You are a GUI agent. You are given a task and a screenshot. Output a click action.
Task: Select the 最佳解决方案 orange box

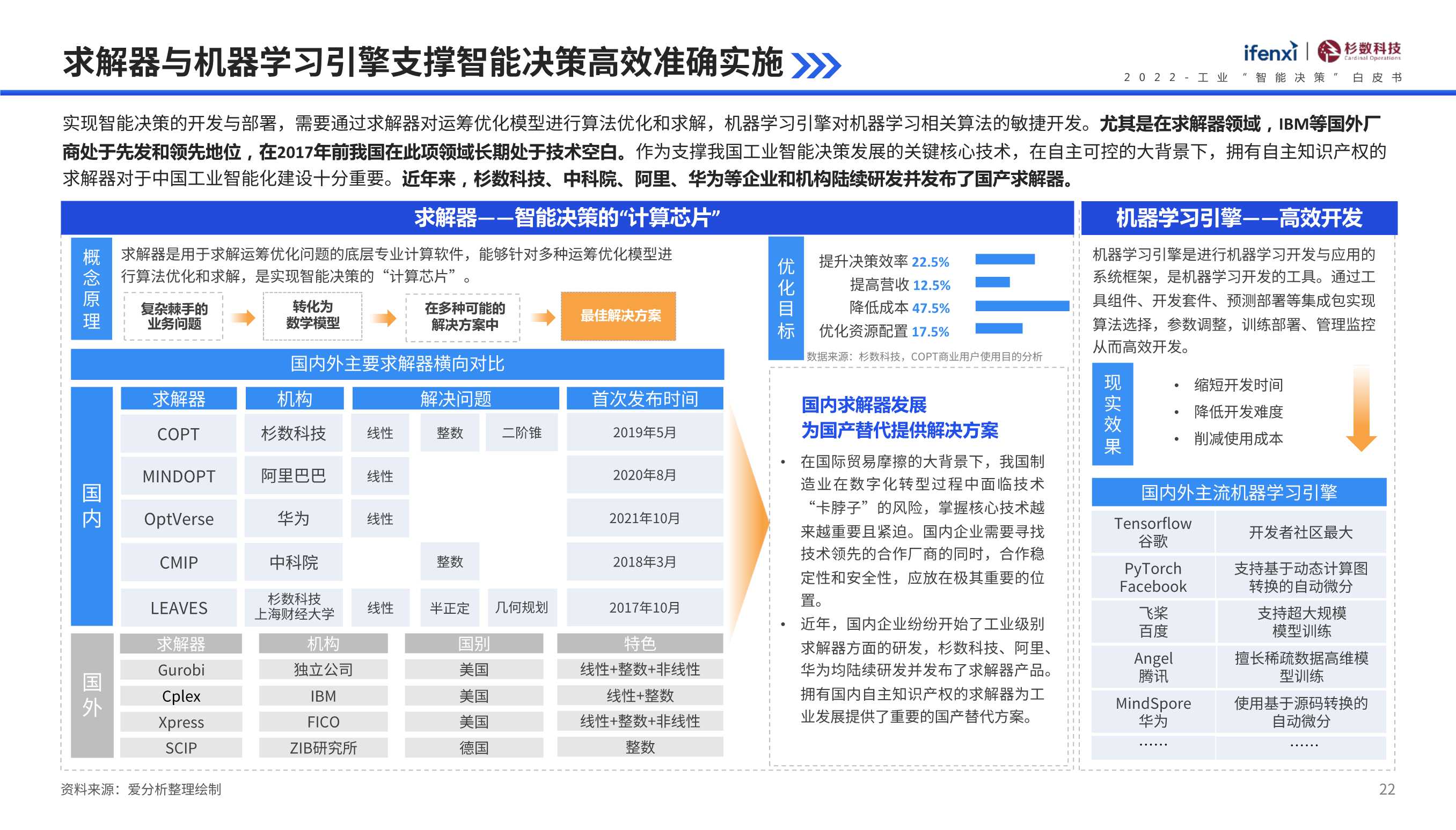tap(619, 317)
